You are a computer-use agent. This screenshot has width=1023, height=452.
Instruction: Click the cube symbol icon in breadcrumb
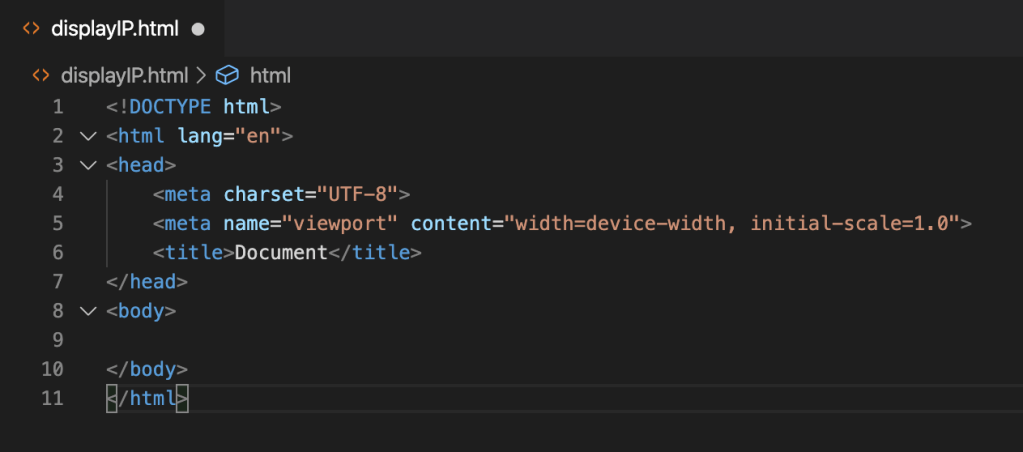(x=228, y=75)
